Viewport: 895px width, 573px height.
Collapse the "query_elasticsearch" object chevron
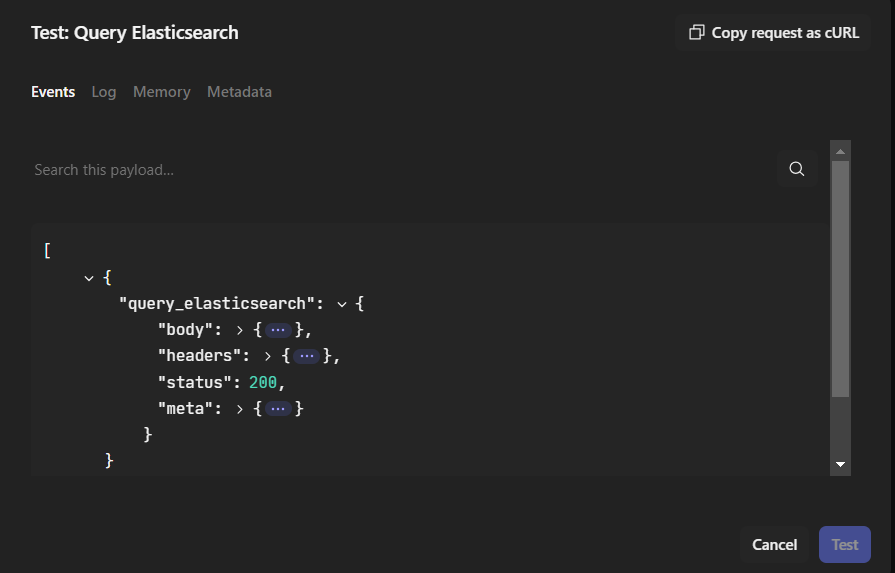click(x=342, y=303)
